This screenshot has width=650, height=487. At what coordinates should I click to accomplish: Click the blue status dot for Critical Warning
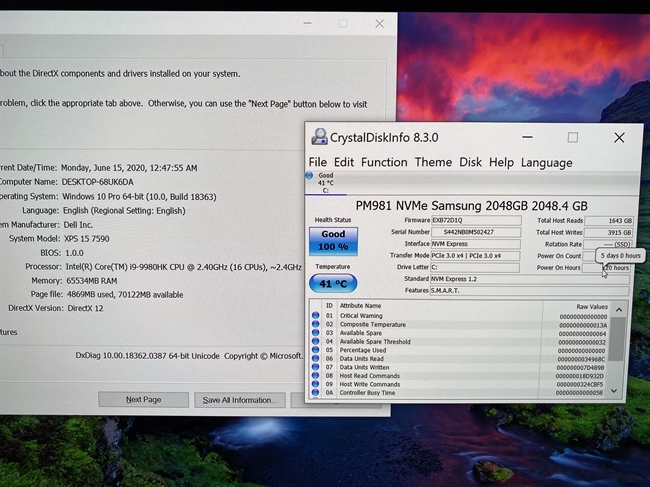click(x=316, y=315)
